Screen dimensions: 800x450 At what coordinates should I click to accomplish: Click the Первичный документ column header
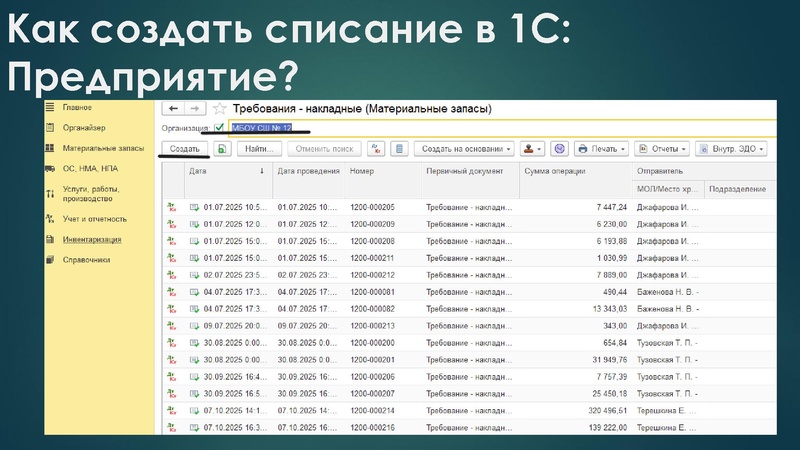(470, 180)
